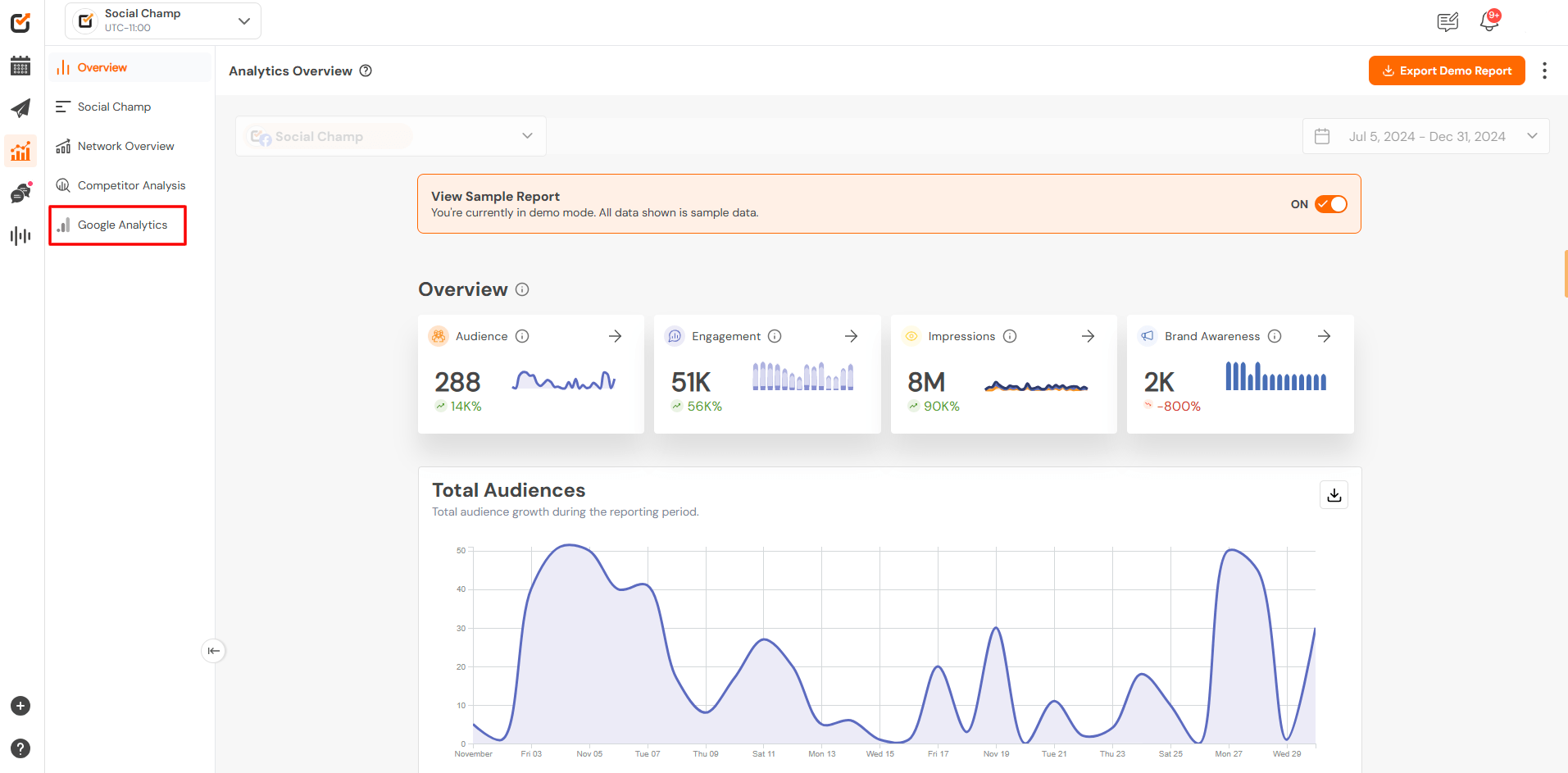This screenshot has height=773, width=1568.
Task: Click the Export Demo Report button
Action: pyautogui.click(x=1447, y=70)
